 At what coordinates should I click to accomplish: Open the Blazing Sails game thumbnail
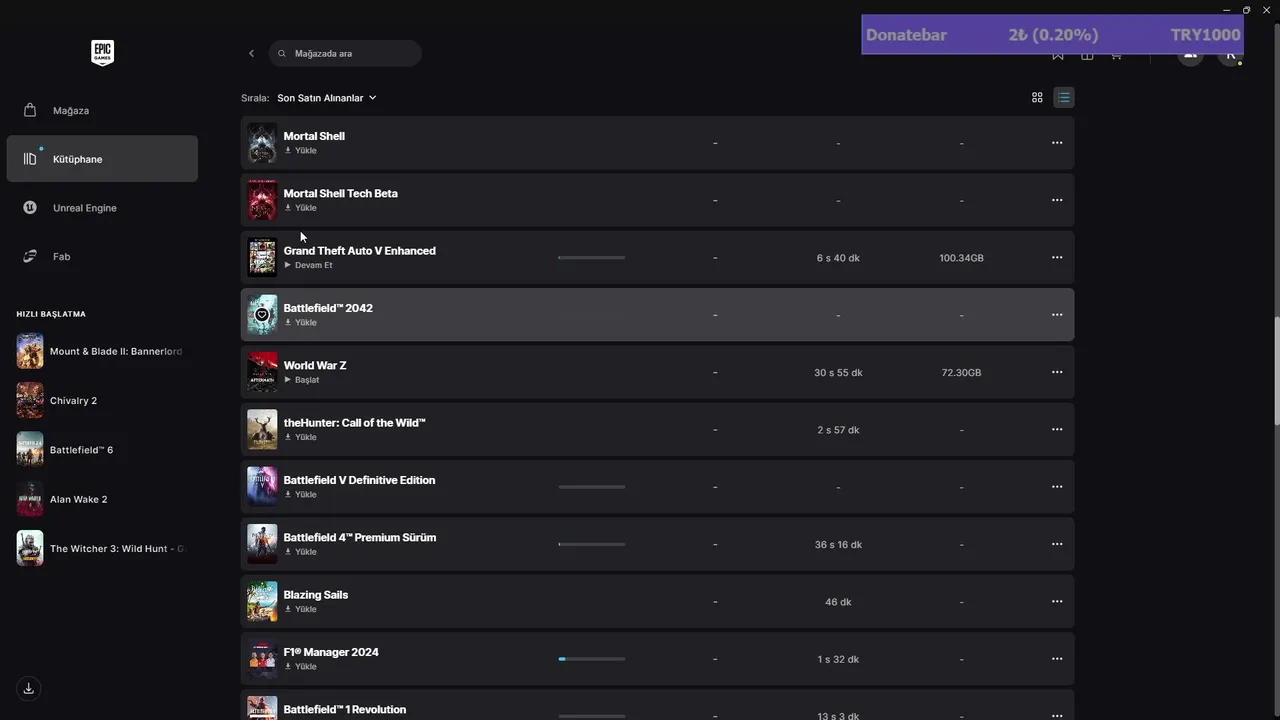tap(262, 602)
